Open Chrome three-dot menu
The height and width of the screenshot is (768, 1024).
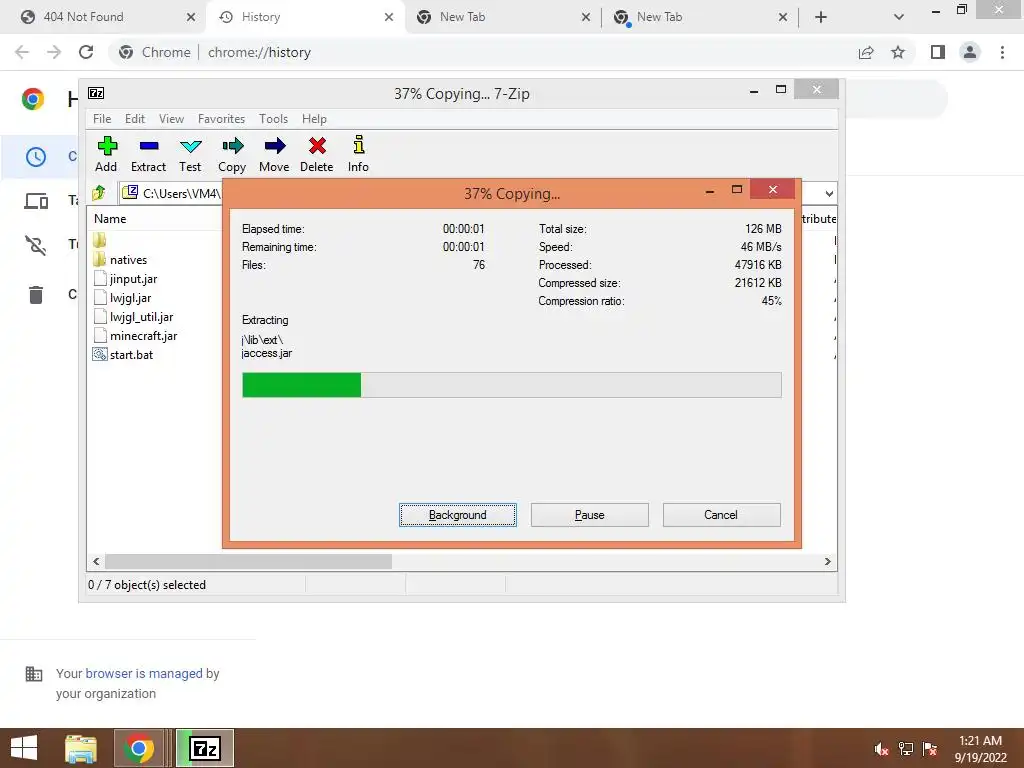(x=1002, y=52)
